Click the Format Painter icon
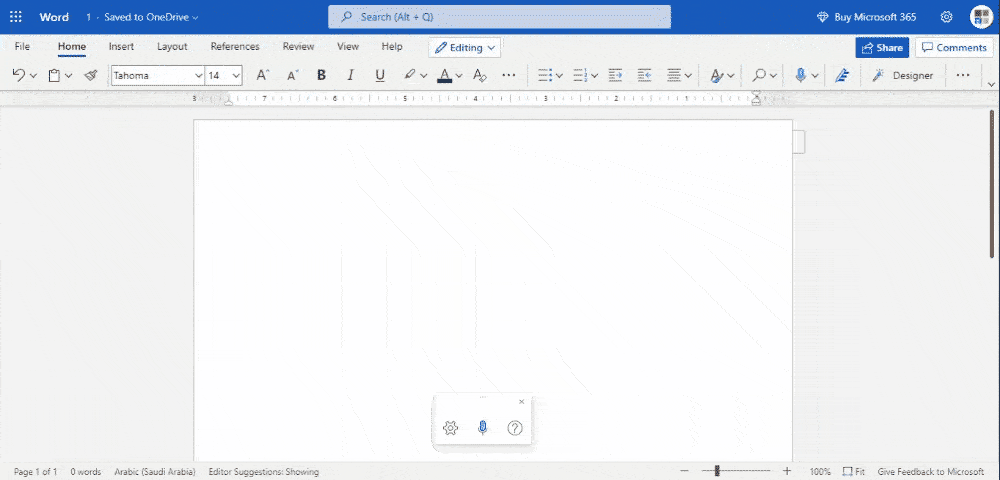The width and height of the screenshot is (1000, 480). point(91,75)
